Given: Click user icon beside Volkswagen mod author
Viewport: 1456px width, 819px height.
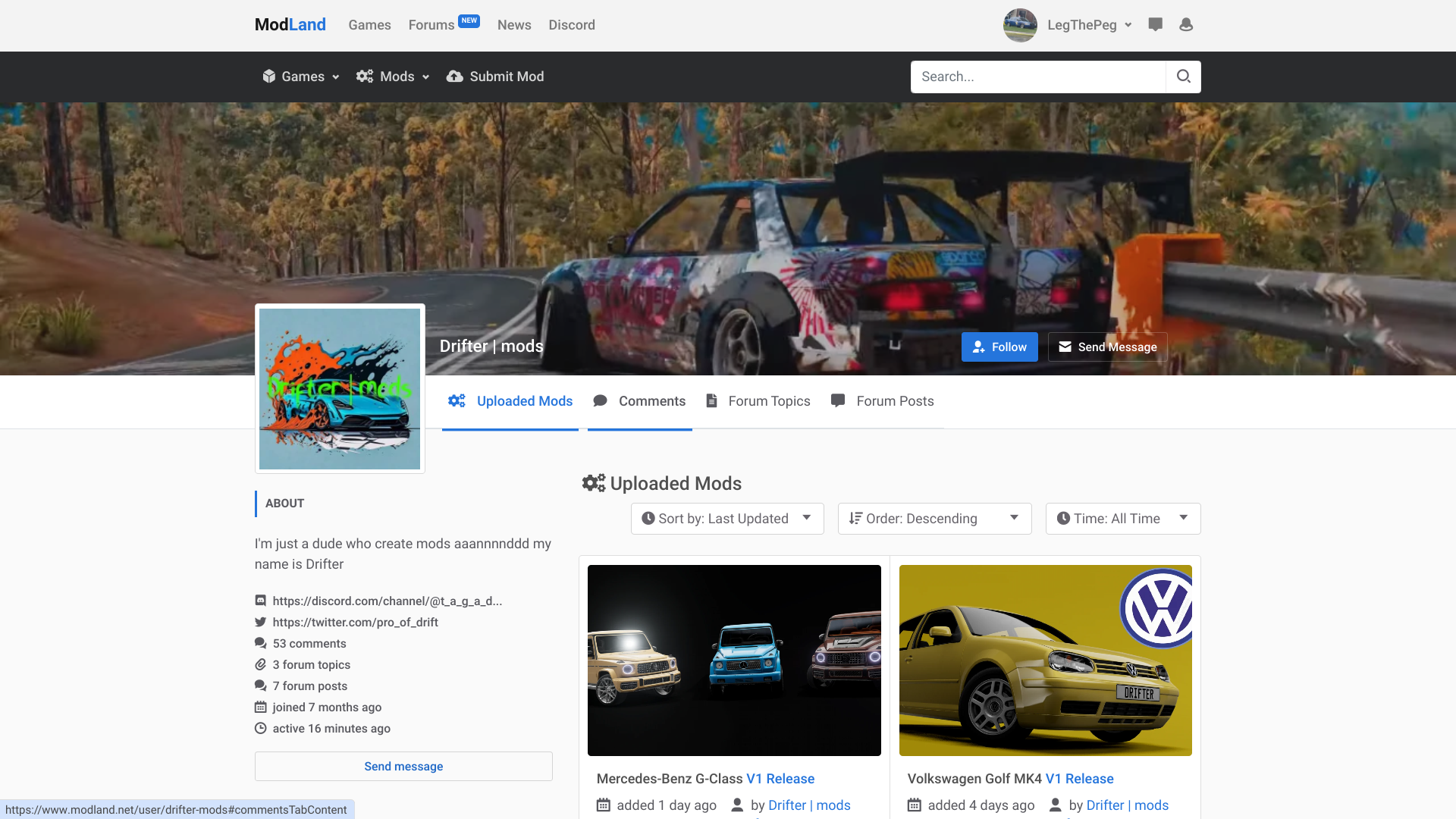Looking at the screenshot, I should coord(1055,805).
